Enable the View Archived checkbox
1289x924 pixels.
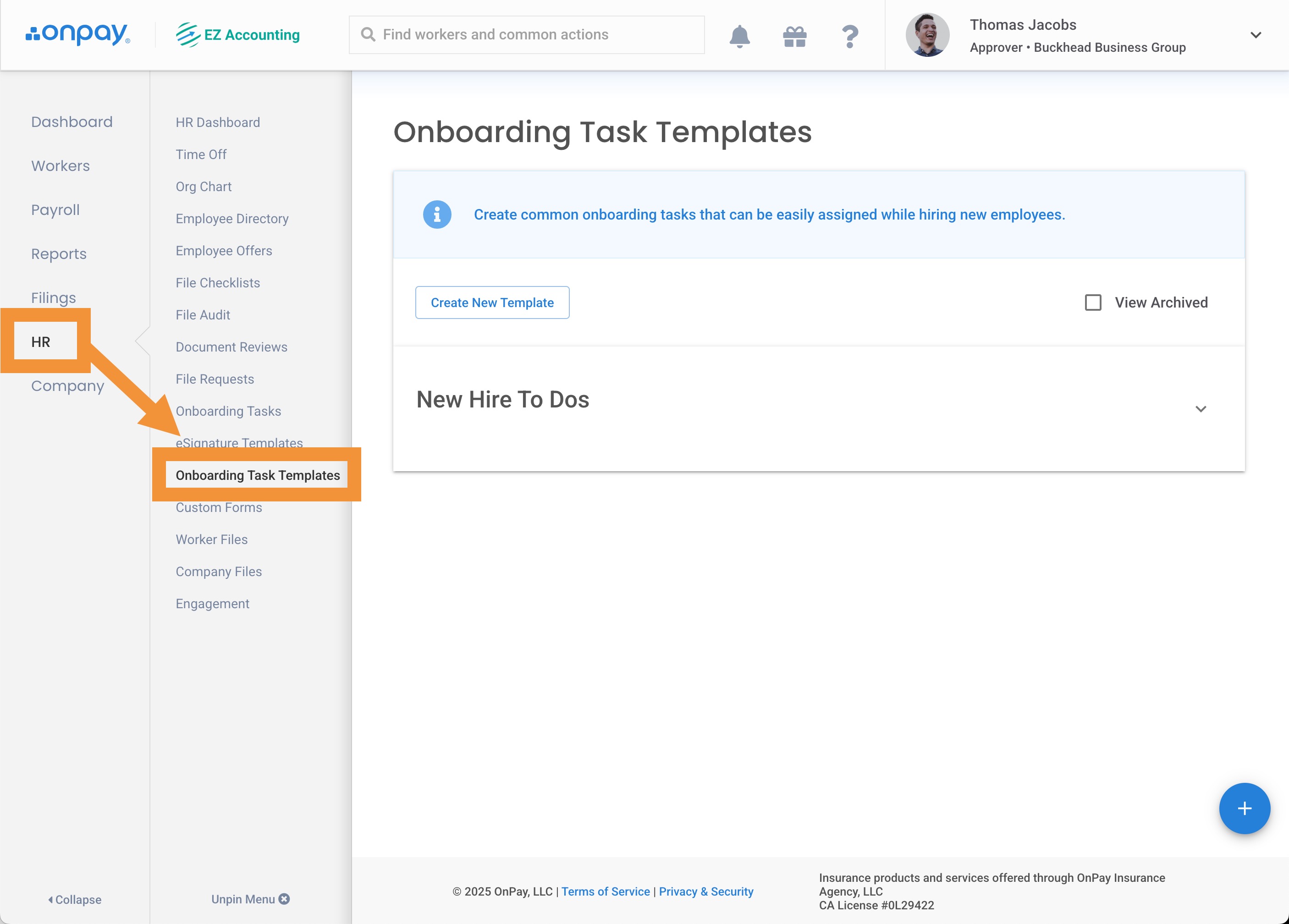tap(1092, 302)
